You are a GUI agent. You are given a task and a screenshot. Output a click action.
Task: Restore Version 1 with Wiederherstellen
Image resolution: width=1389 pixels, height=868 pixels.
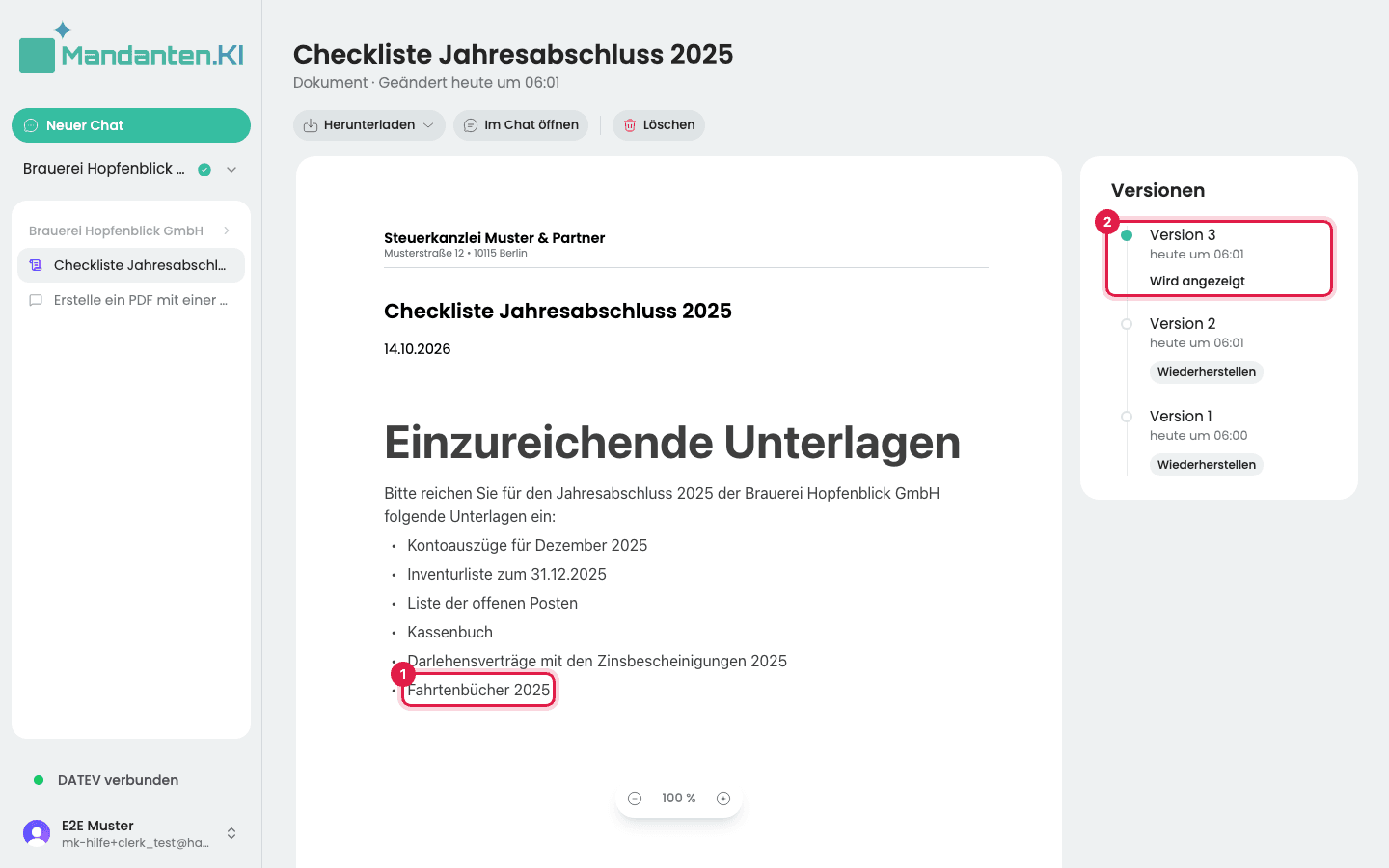[x=1207, y=465]
